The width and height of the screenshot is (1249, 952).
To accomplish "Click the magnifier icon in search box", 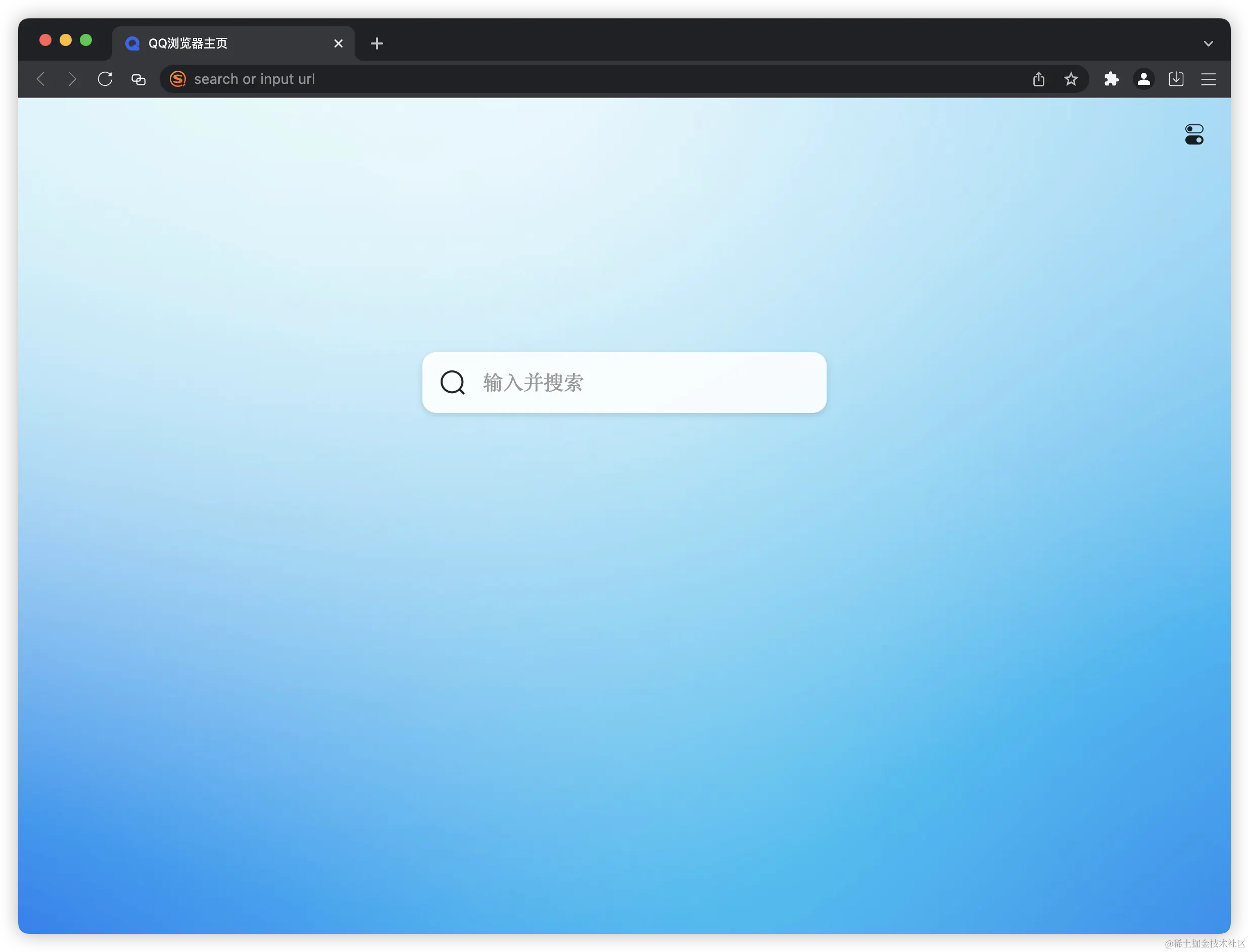I will point(453,383).
